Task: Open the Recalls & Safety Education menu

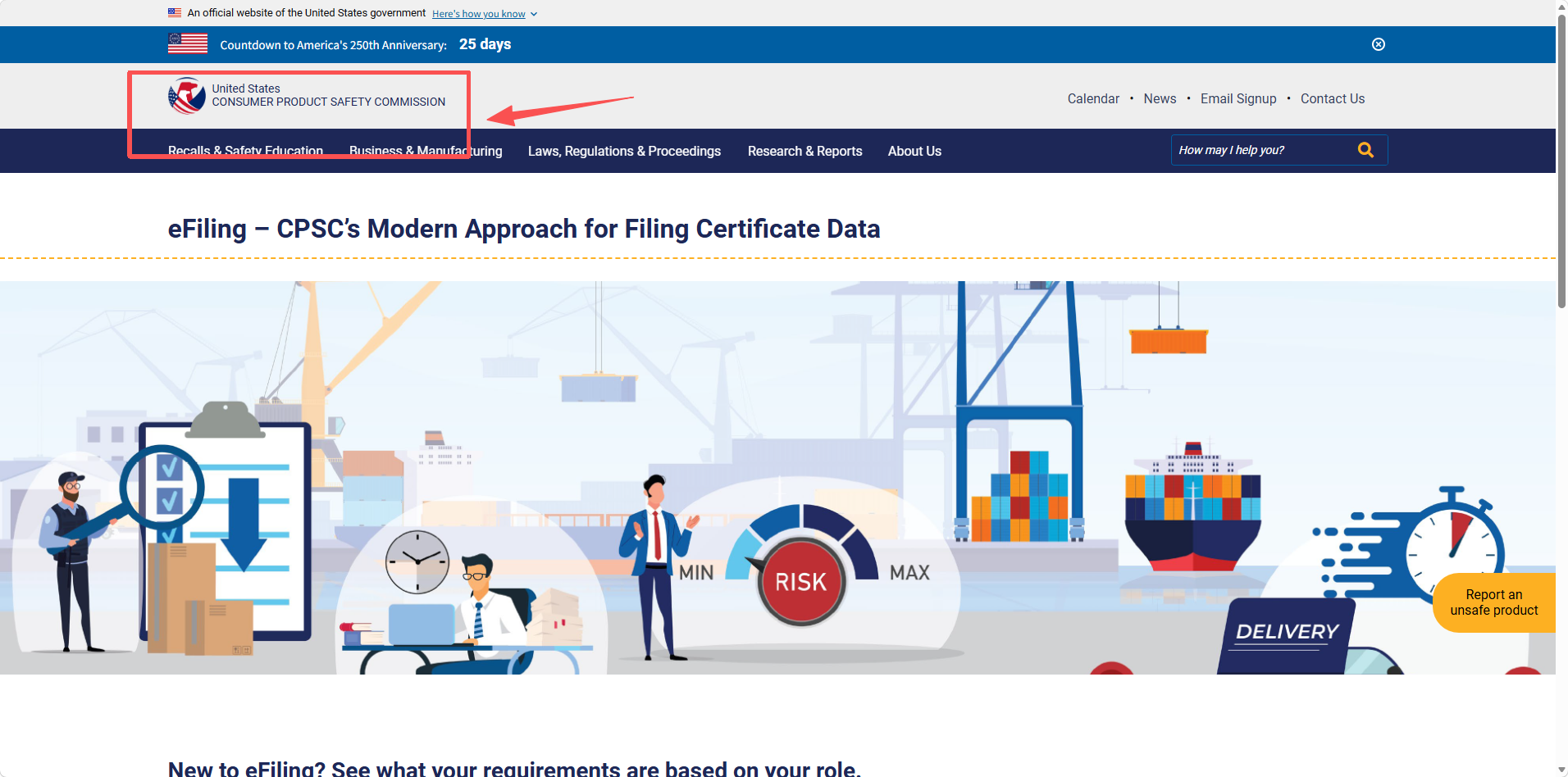Action: click(245, 151)
